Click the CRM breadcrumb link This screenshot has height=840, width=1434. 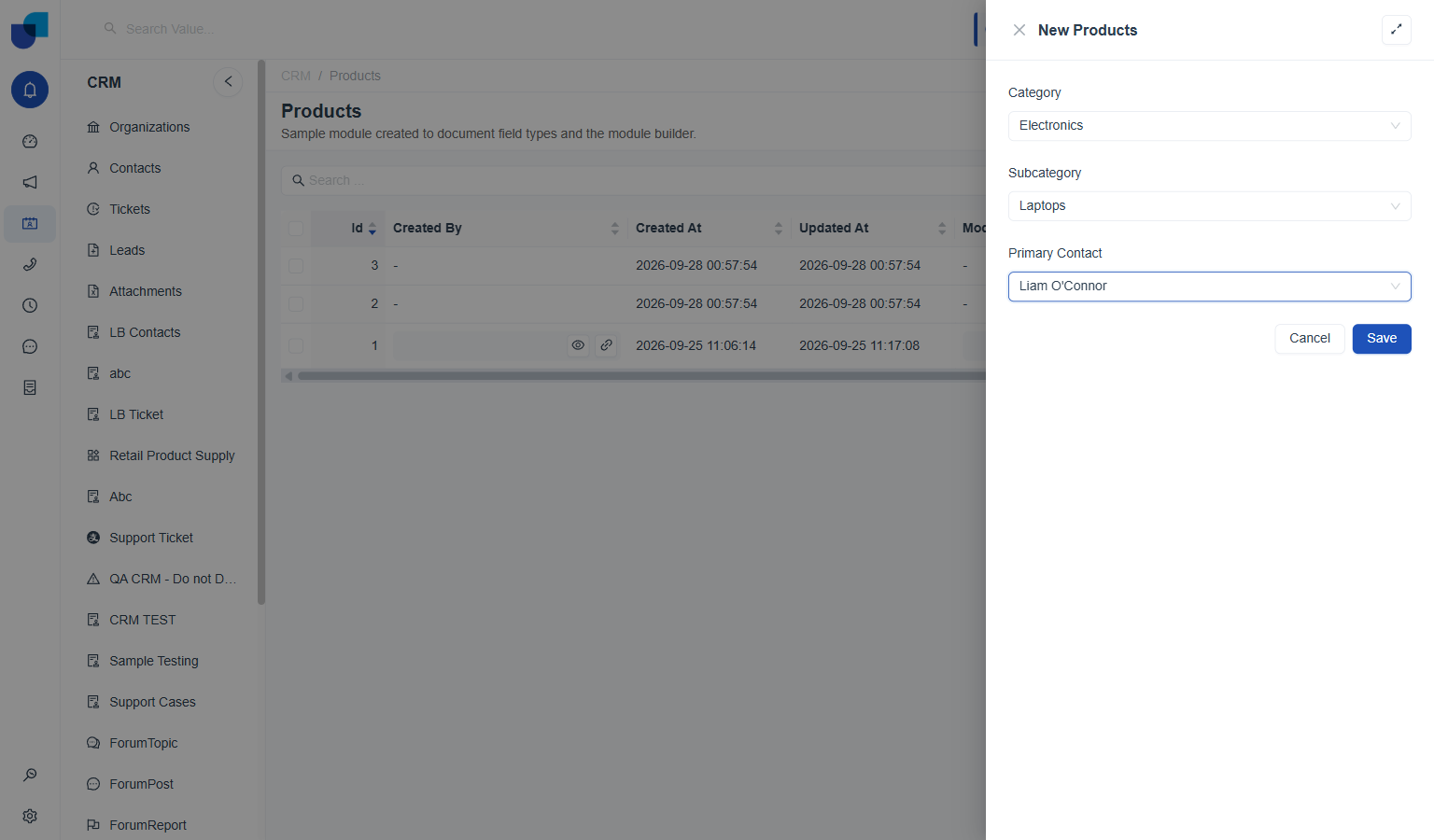tap(296, 76)
